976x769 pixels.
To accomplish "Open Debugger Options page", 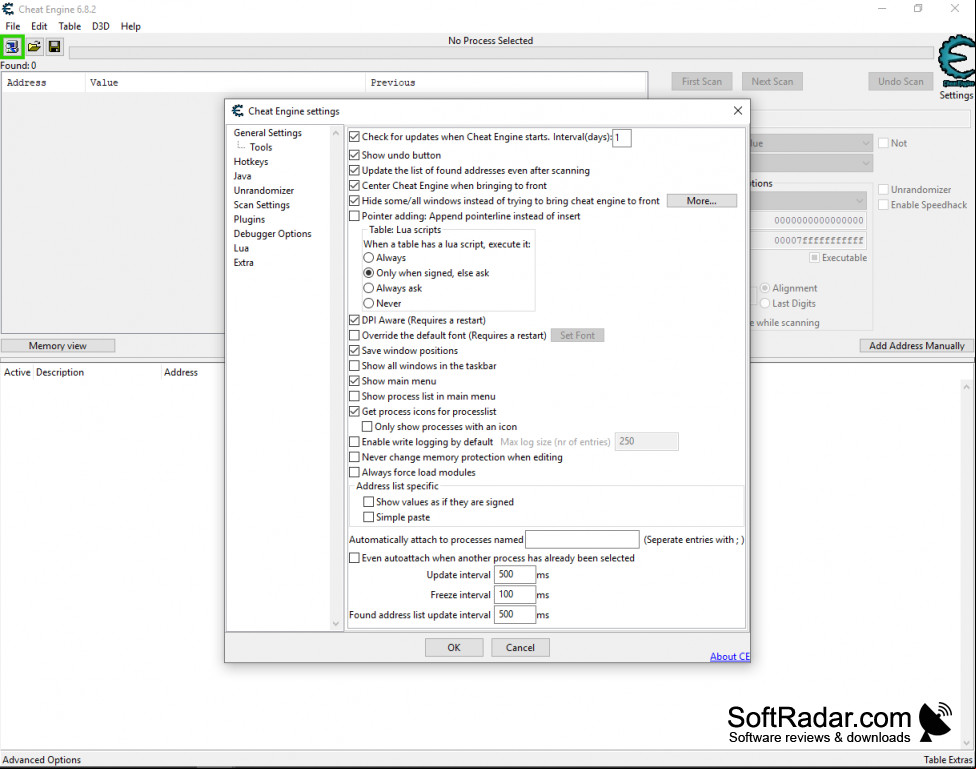I will point(273,234).
